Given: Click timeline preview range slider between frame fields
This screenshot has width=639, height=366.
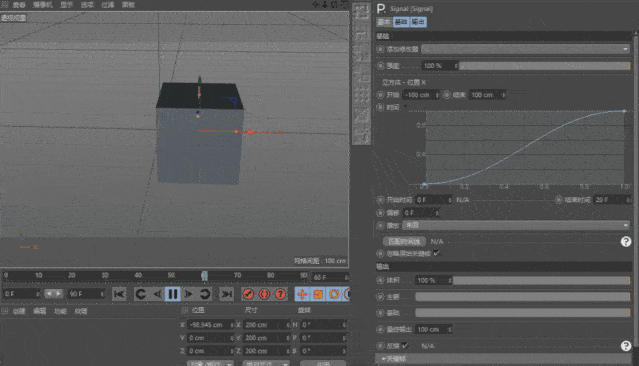Looking at the screenshot, I should (54, 293).
